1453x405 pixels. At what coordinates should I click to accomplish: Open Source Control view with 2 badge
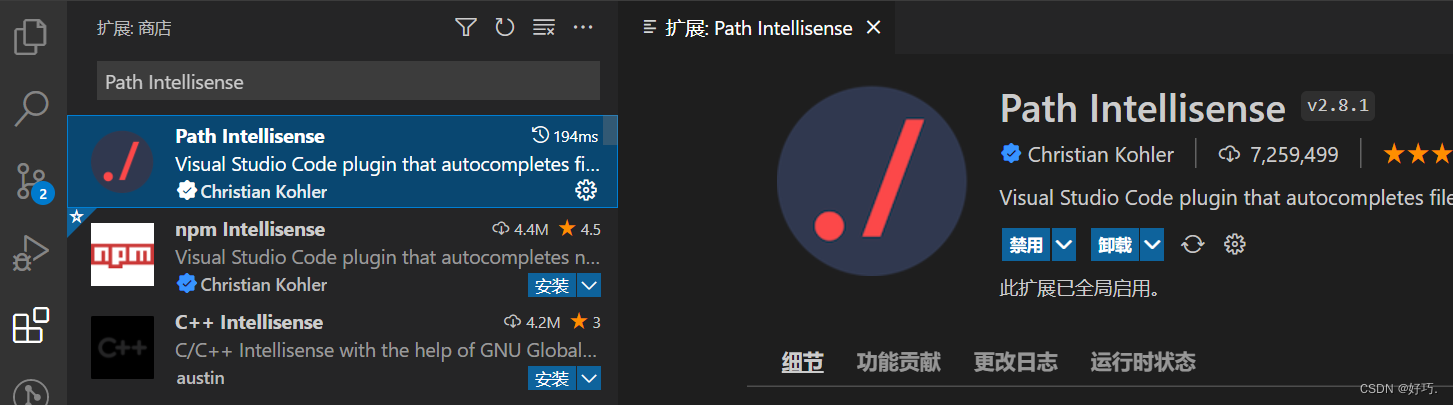click(x=32, y=181)
